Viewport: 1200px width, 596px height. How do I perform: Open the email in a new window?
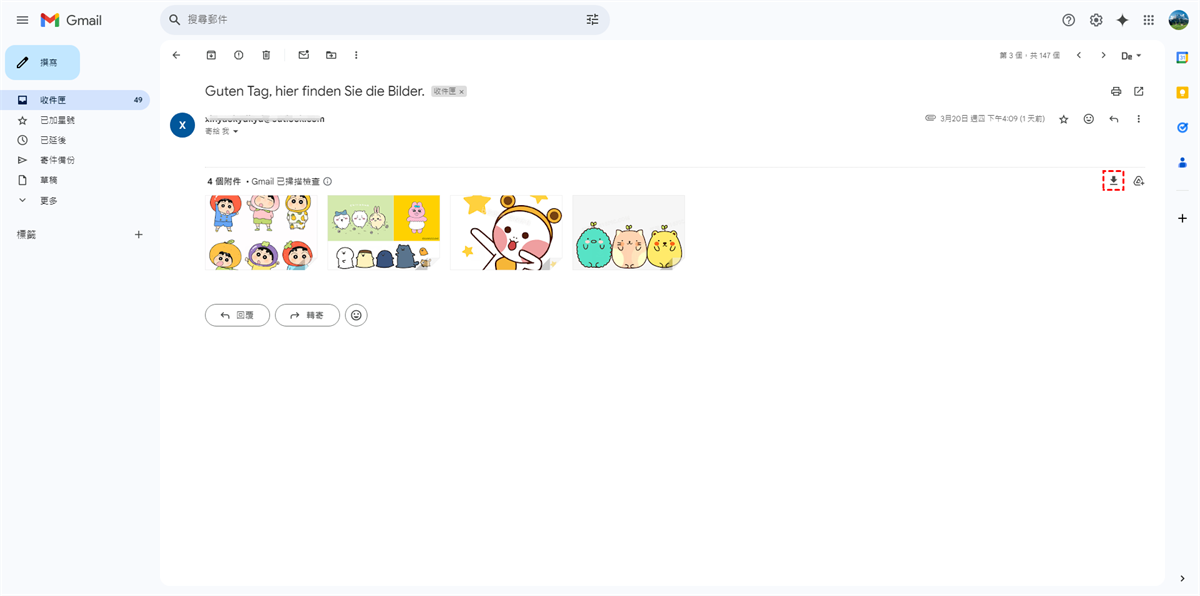(1139, 91)
